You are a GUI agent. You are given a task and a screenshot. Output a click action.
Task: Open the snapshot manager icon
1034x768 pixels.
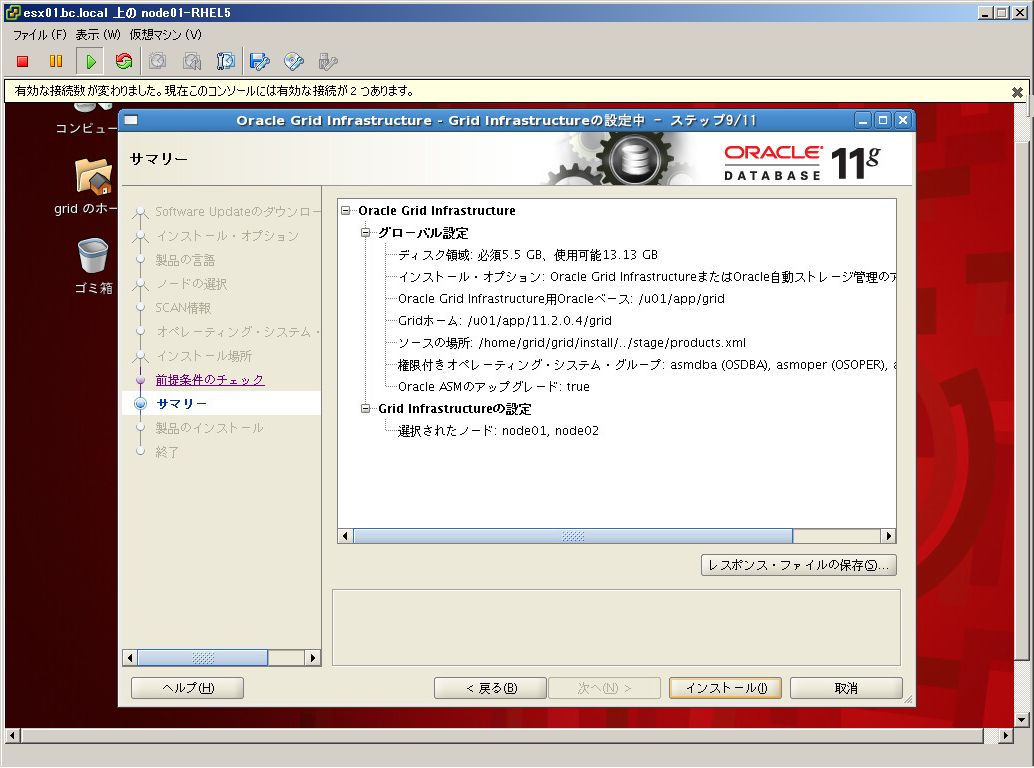(x=226, y=61)
